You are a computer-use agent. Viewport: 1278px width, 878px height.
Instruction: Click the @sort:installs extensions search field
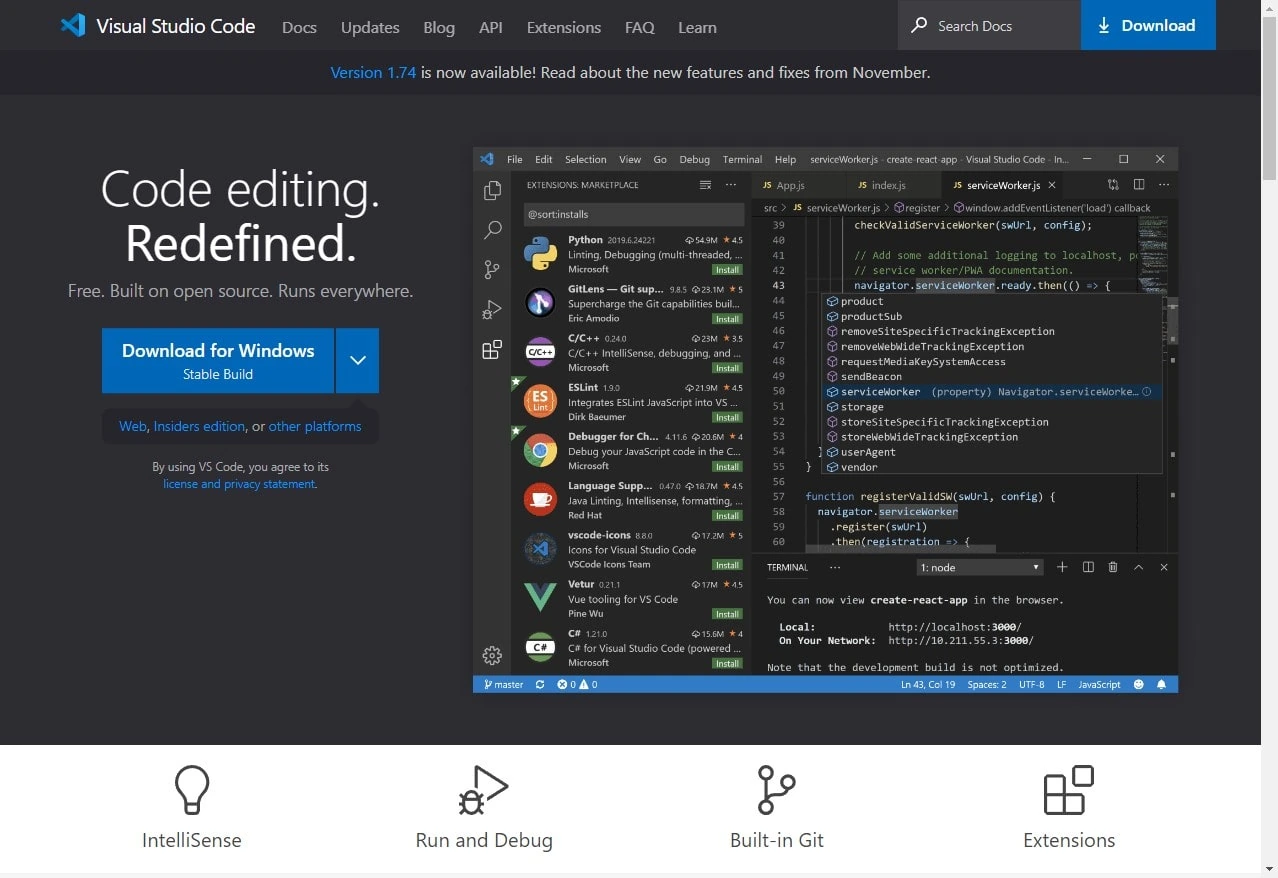coord(633,213)
